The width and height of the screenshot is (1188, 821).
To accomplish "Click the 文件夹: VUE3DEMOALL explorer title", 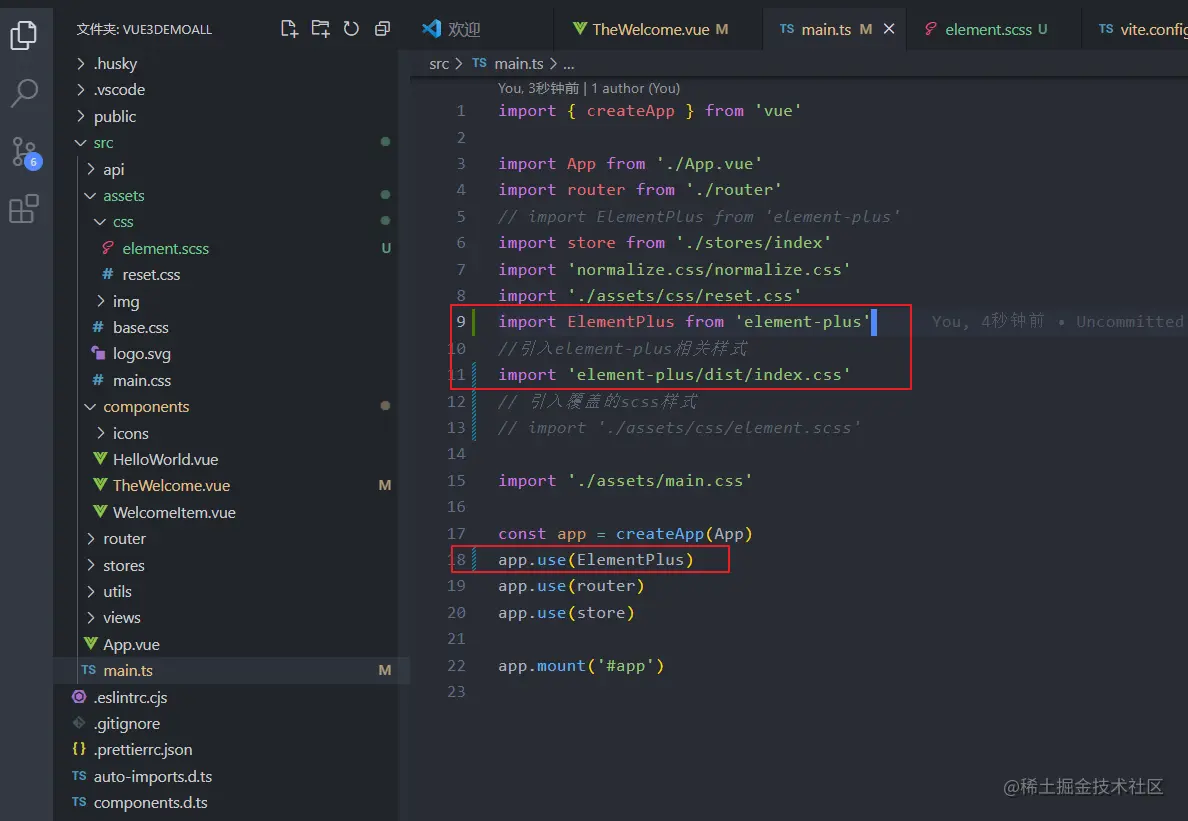I will [144, 30].
